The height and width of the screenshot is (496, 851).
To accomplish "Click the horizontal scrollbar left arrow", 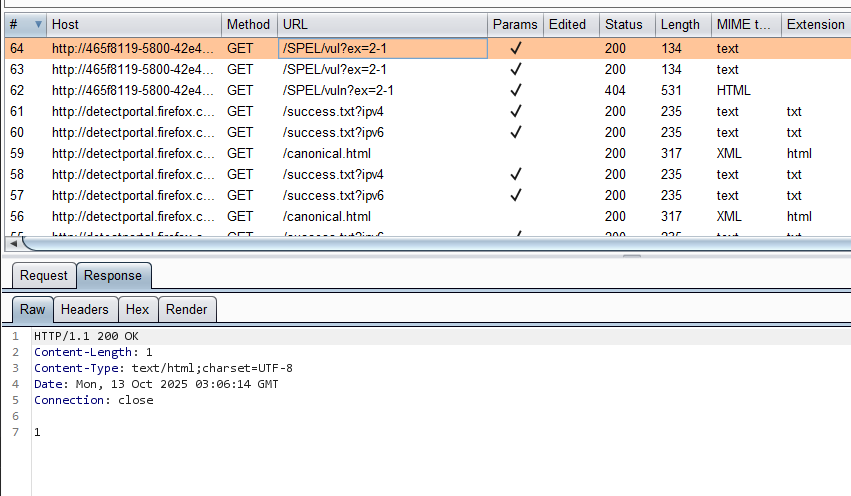I will tap(14, 244).
